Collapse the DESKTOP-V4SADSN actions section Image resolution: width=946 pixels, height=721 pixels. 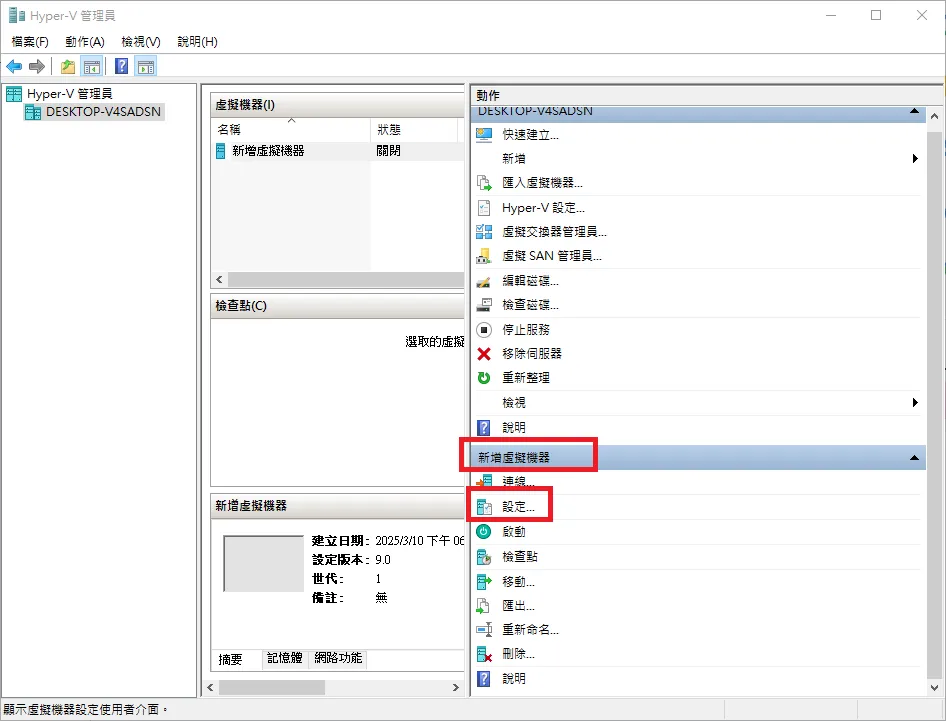tap(915, 111)
